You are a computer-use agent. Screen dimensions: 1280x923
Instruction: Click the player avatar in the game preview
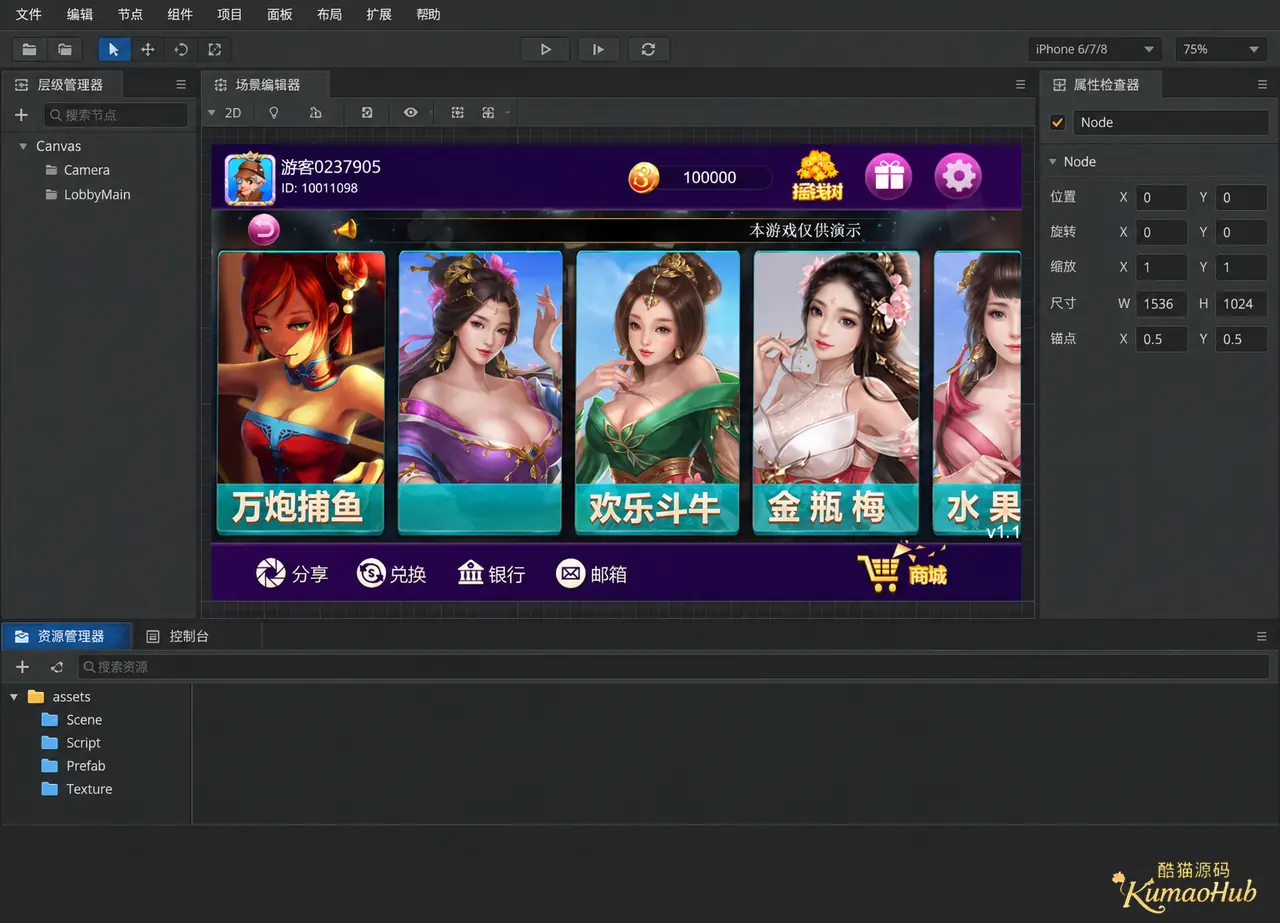click(x=250, y=178)
